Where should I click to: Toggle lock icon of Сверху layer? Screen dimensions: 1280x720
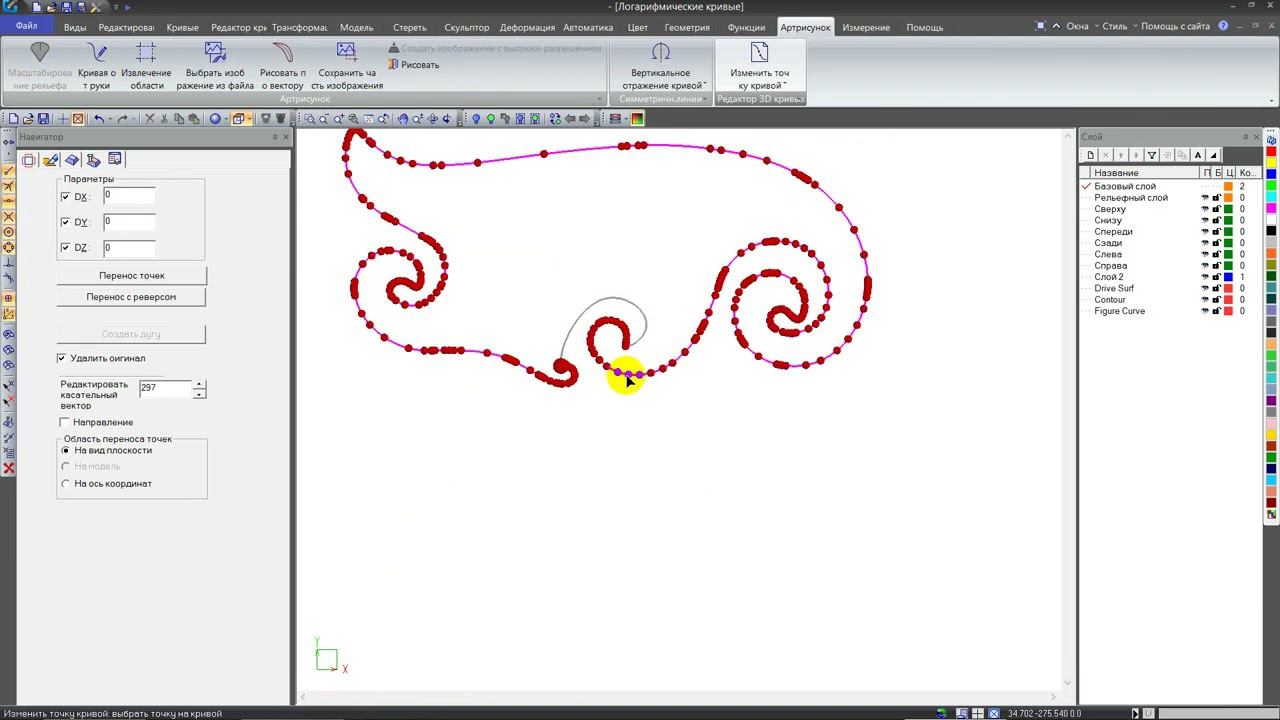(x=1217, y=209)
